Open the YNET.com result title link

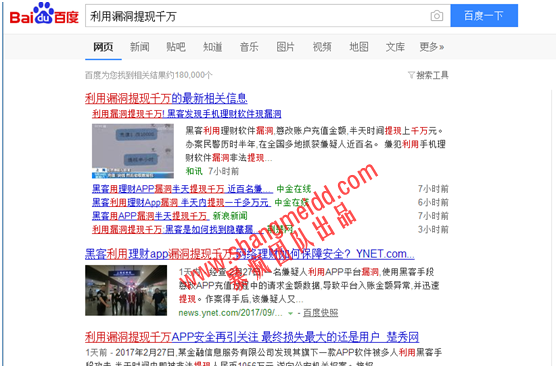click(x=250, y=254)
